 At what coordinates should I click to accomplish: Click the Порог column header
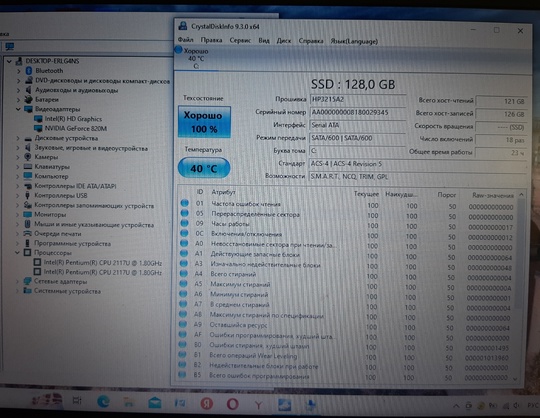(x=447, y=195)
